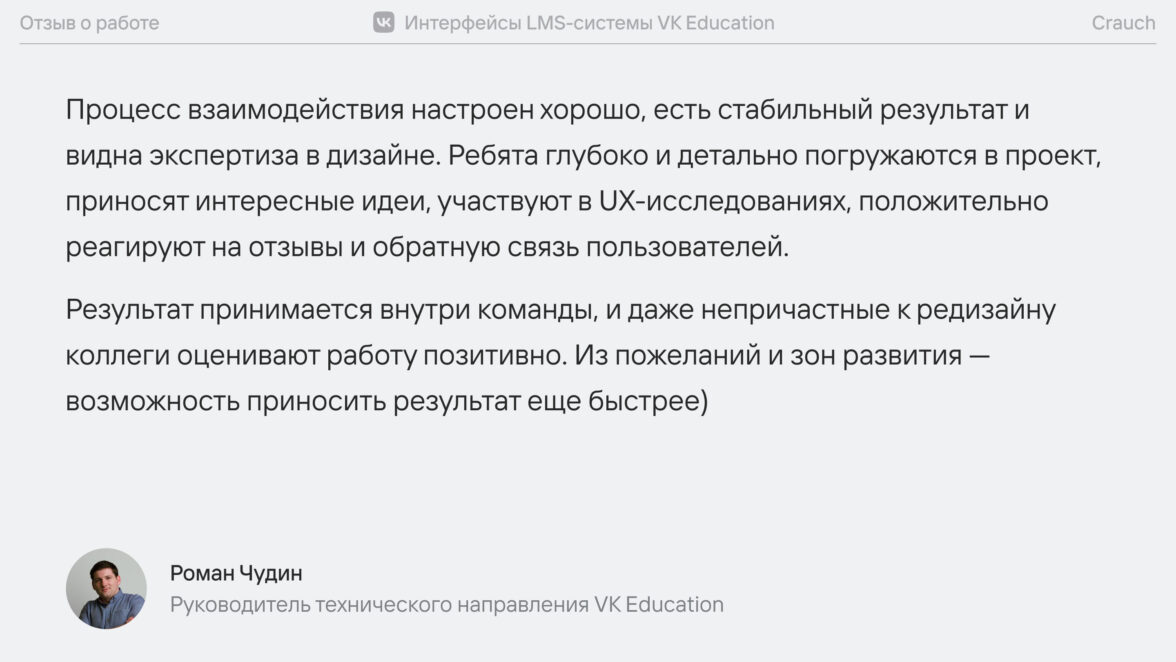Click the phrase "стабильный результат"
The image size is (1176, 662).
pyautogui.click(x=850, y=109)
